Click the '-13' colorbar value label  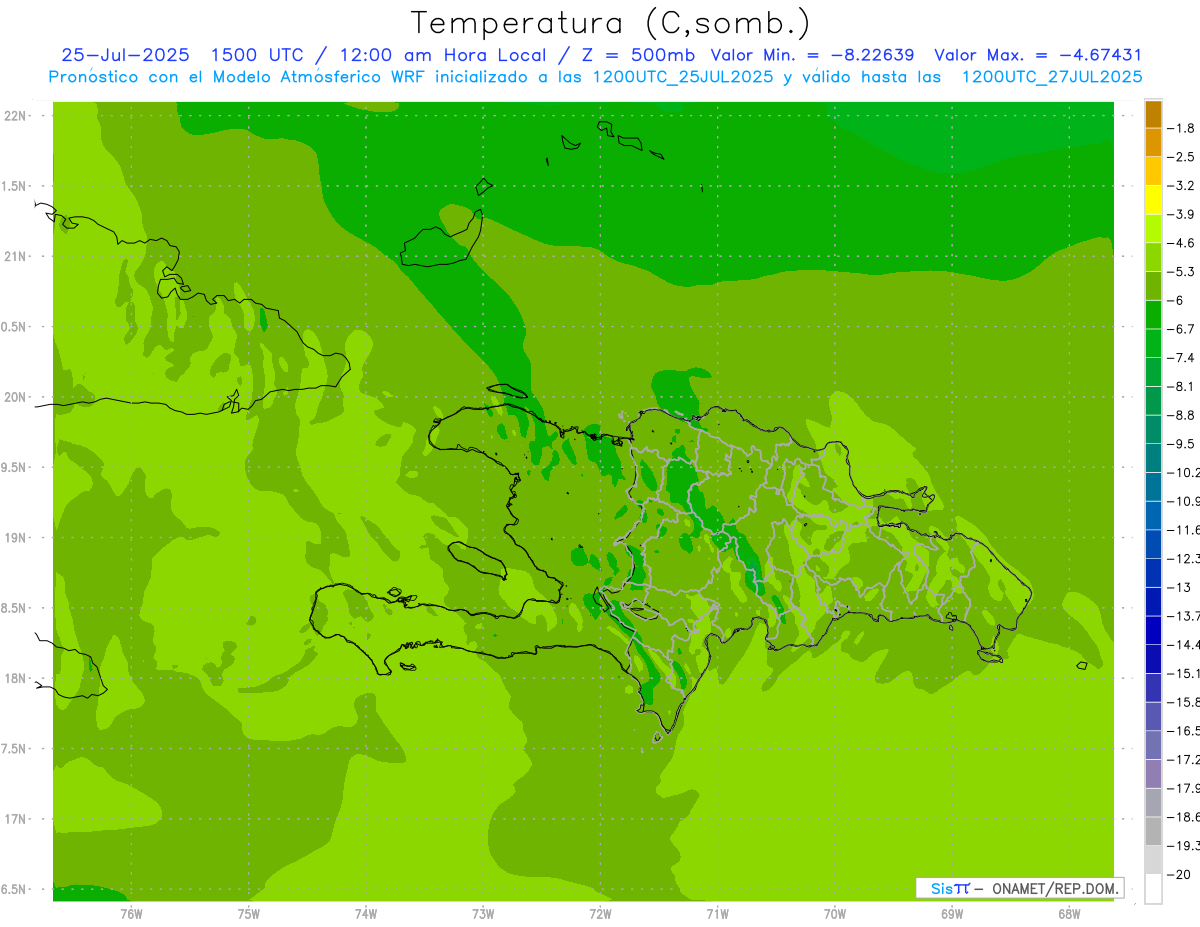tap(1178, 587)
